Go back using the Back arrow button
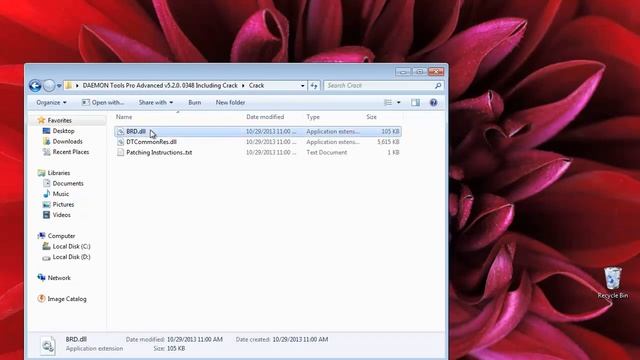Screen dimensions: 640x360 [x=35, y=86]
